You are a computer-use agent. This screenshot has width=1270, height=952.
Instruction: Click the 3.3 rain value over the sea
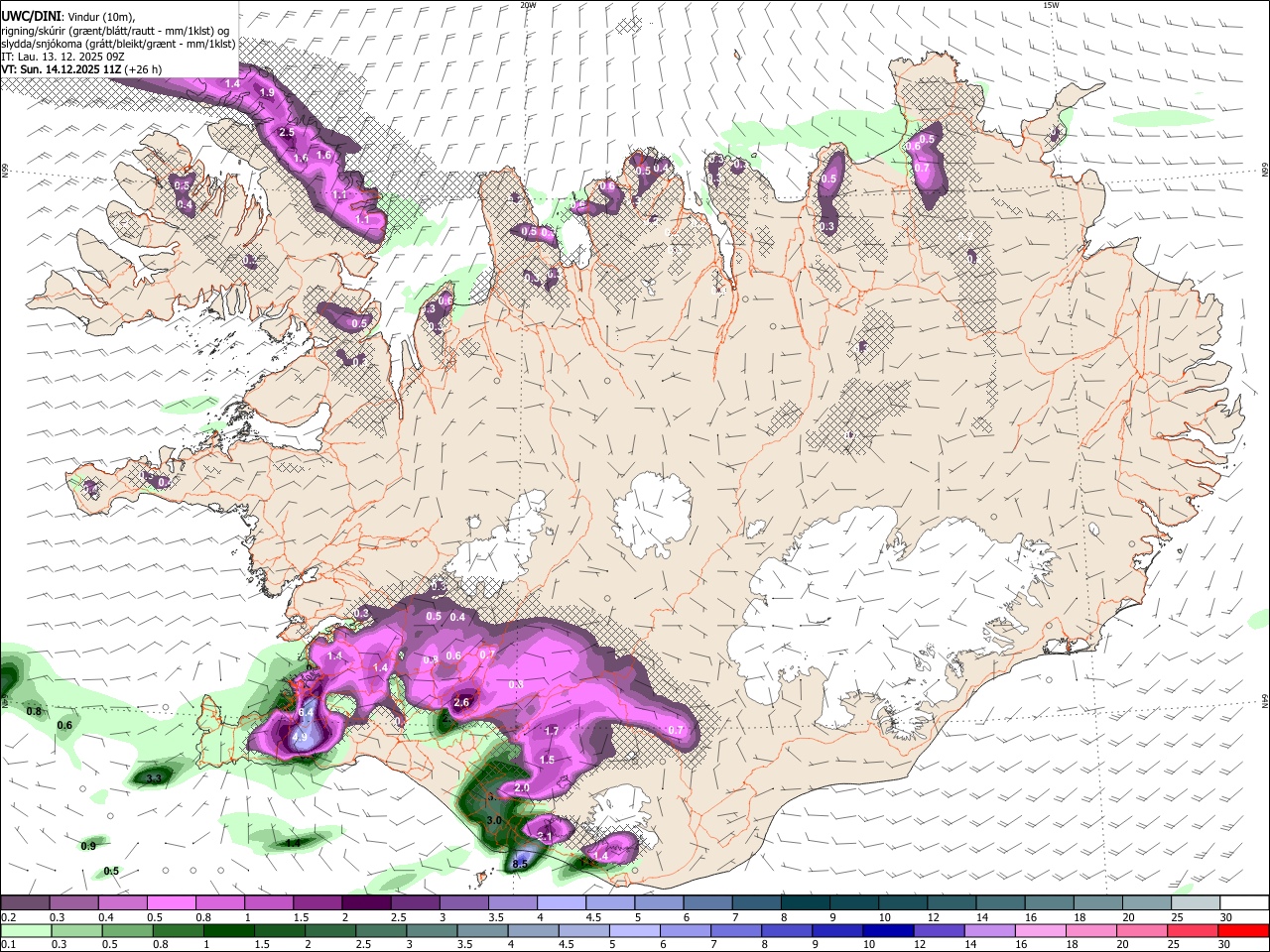(154, 779)
